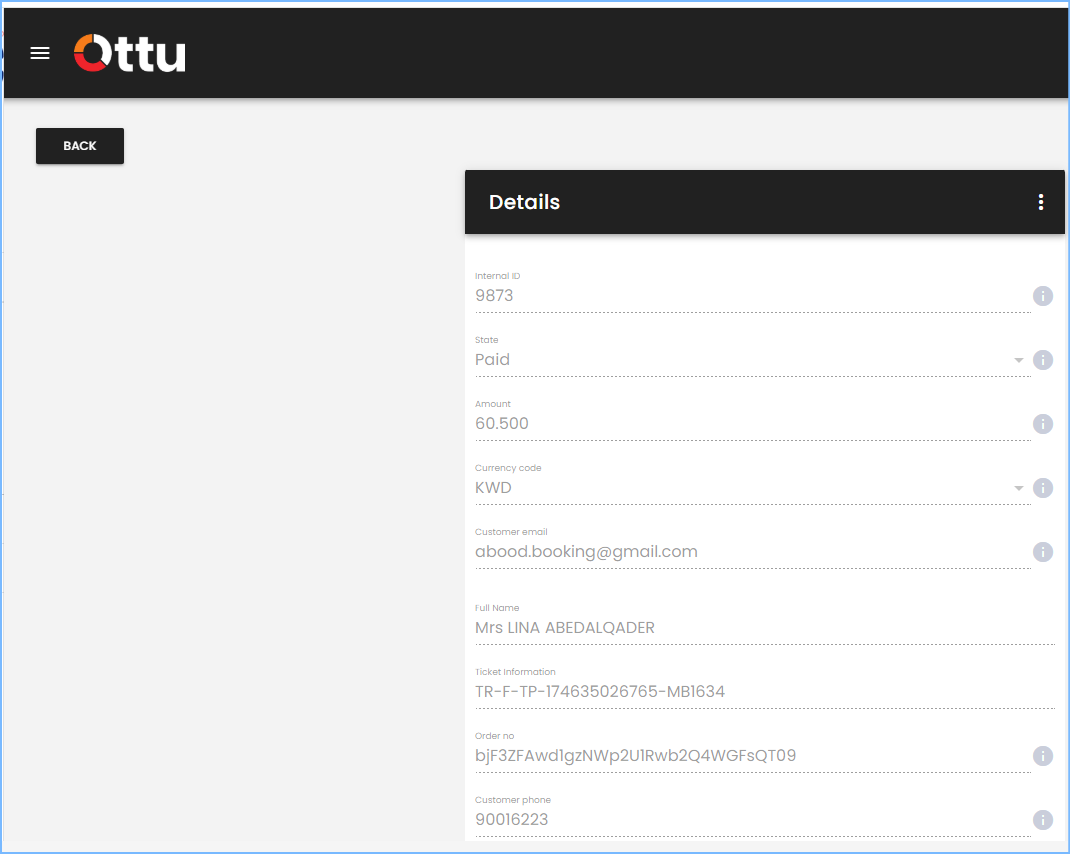
Task: Select the Full Name field value
Action: 764,628
